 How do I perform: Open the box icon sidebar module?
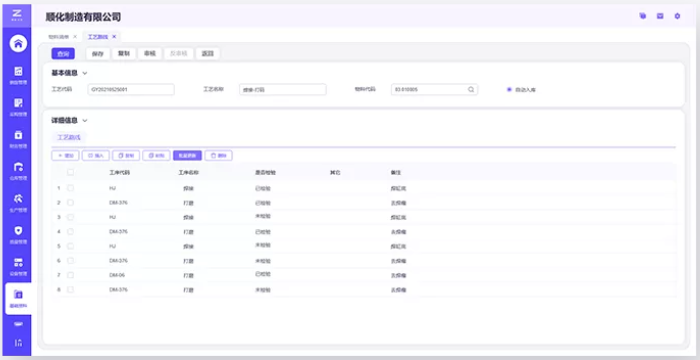click(18, 139)
